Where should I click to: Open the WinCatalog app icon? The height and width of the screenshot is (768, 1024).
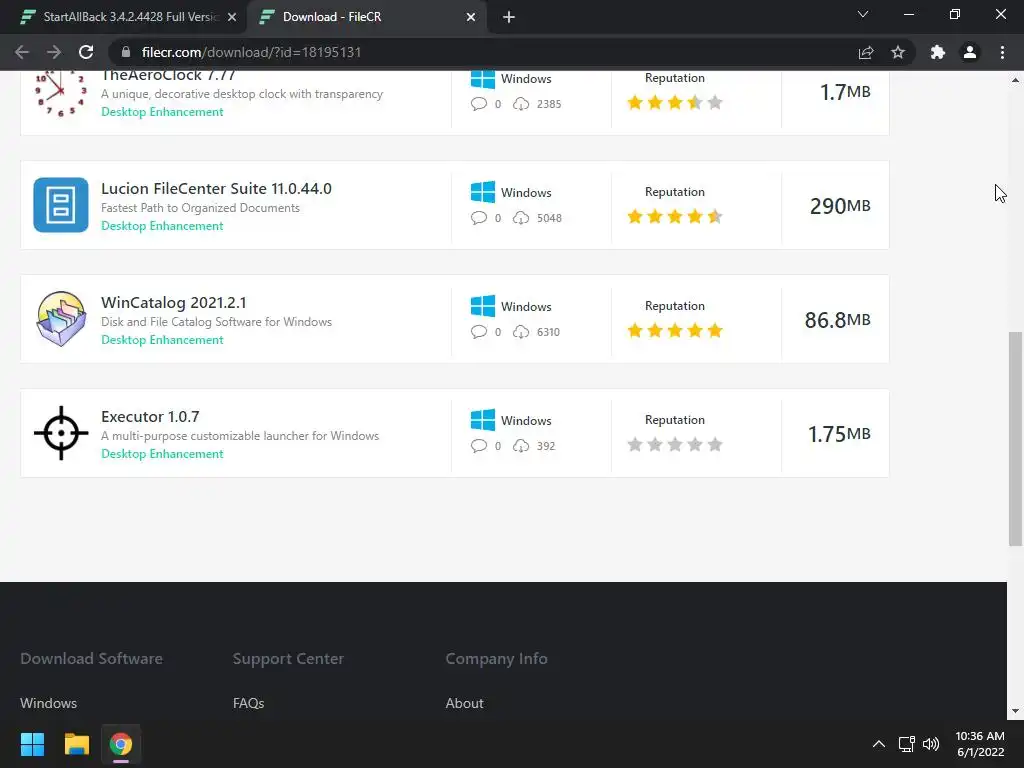pyautogui.click(x=61, y=319)
